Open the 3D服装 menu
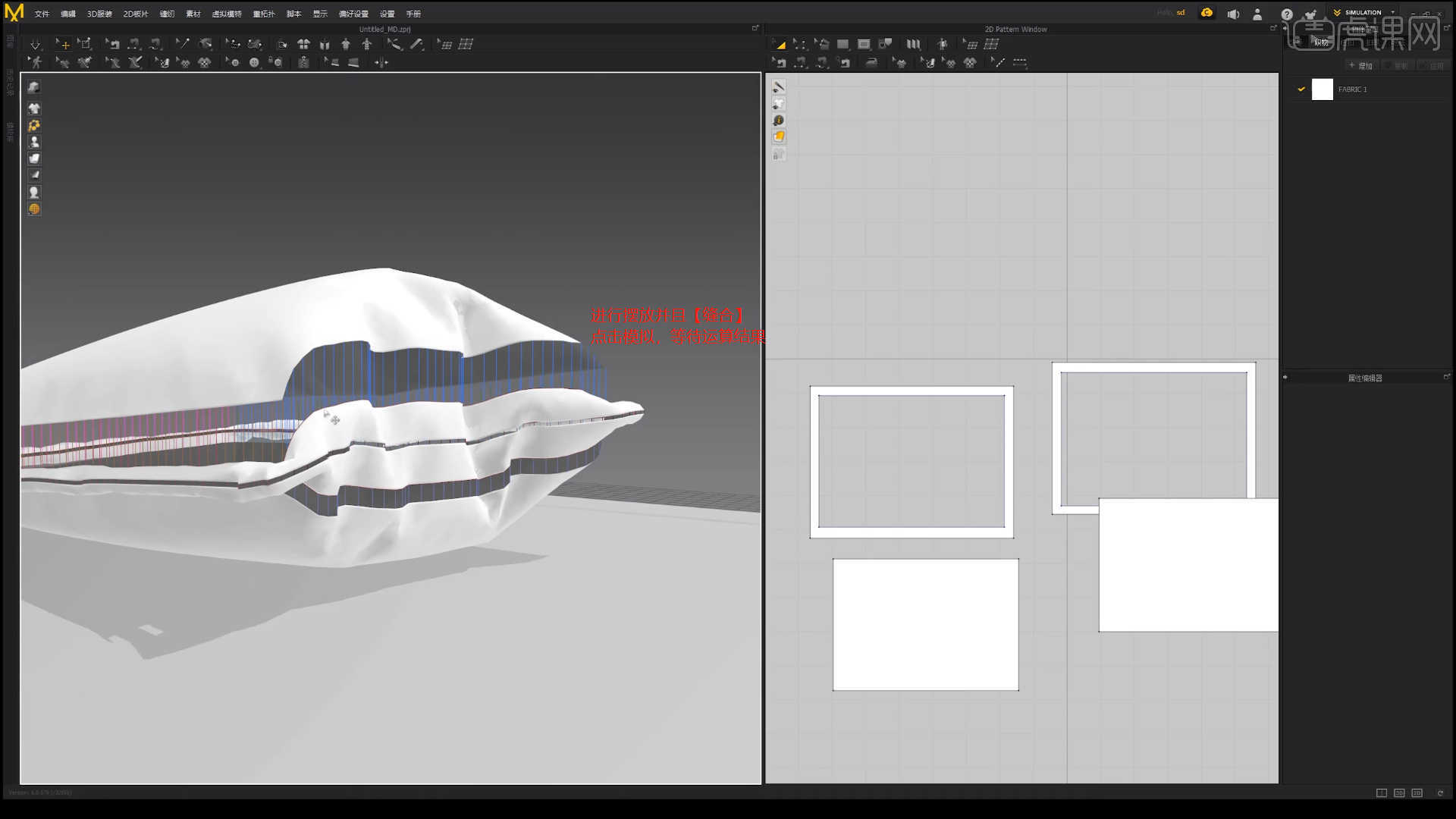Viewport: 1456px width, 819px height. 97,13
